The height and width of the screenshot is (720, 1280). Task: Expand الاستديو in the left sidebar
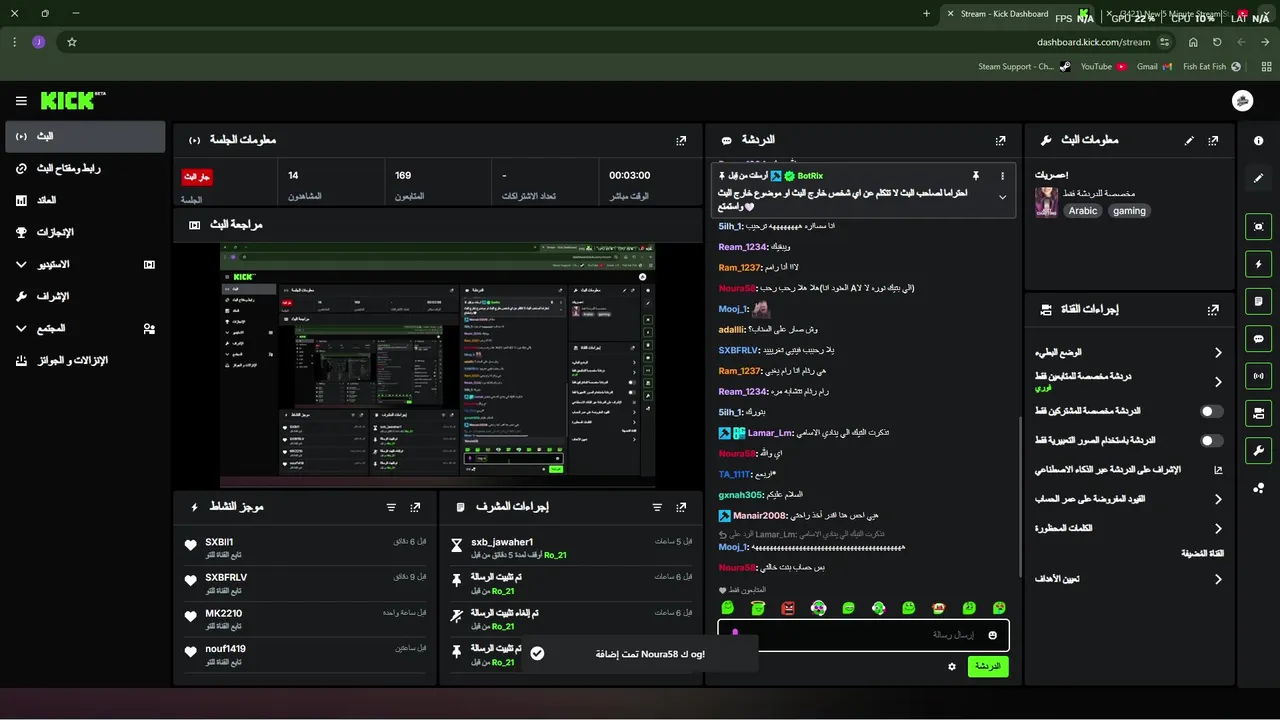pyautogui.click(x=85, y=264)
